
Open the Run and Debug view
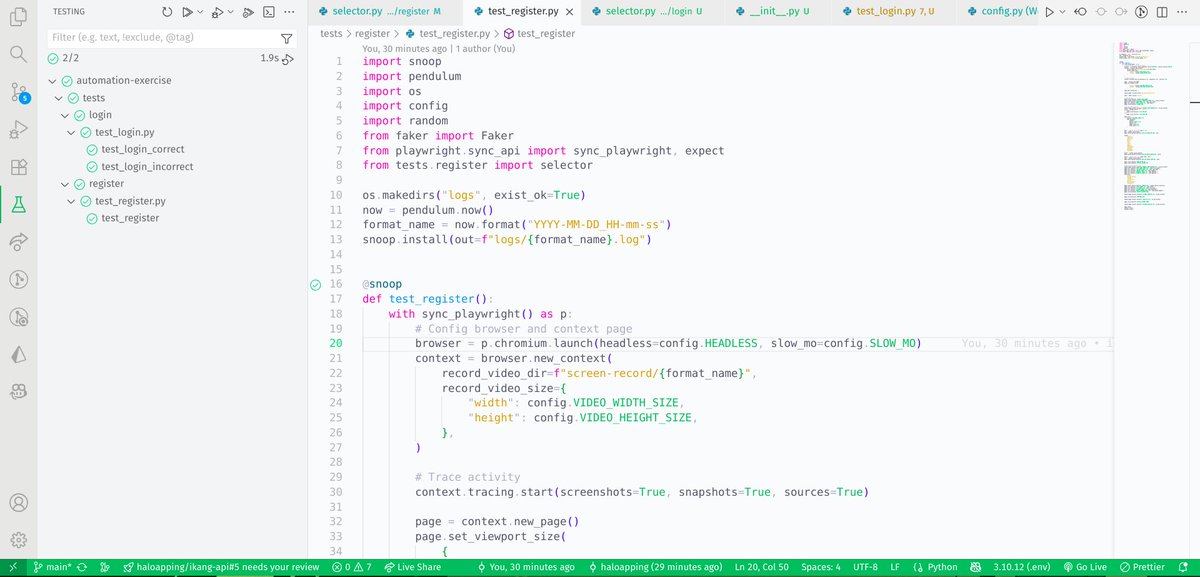coord(17,129)
